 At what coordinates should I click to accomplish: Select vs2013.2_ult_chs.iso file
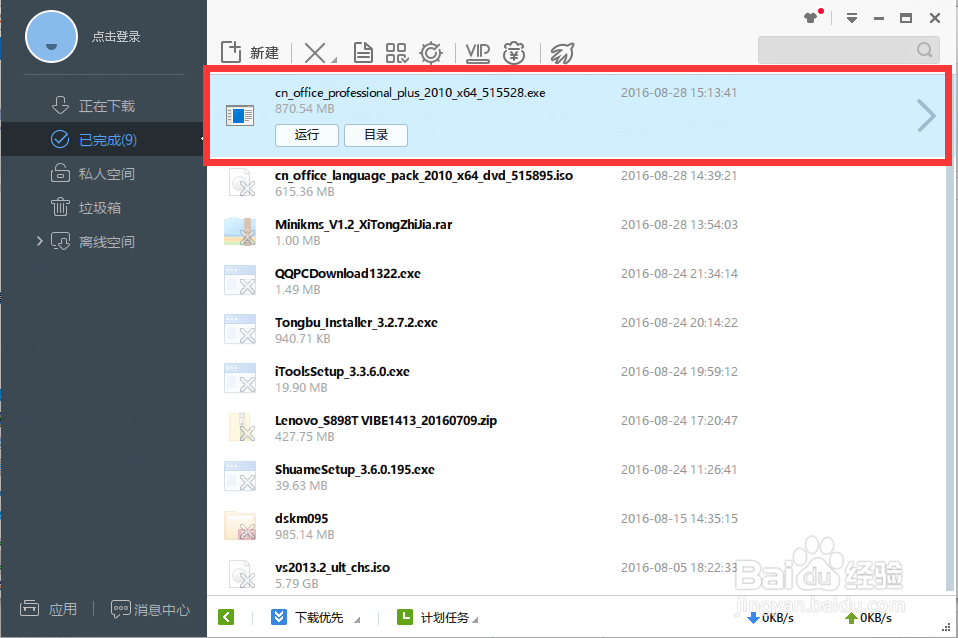(332, 568)
